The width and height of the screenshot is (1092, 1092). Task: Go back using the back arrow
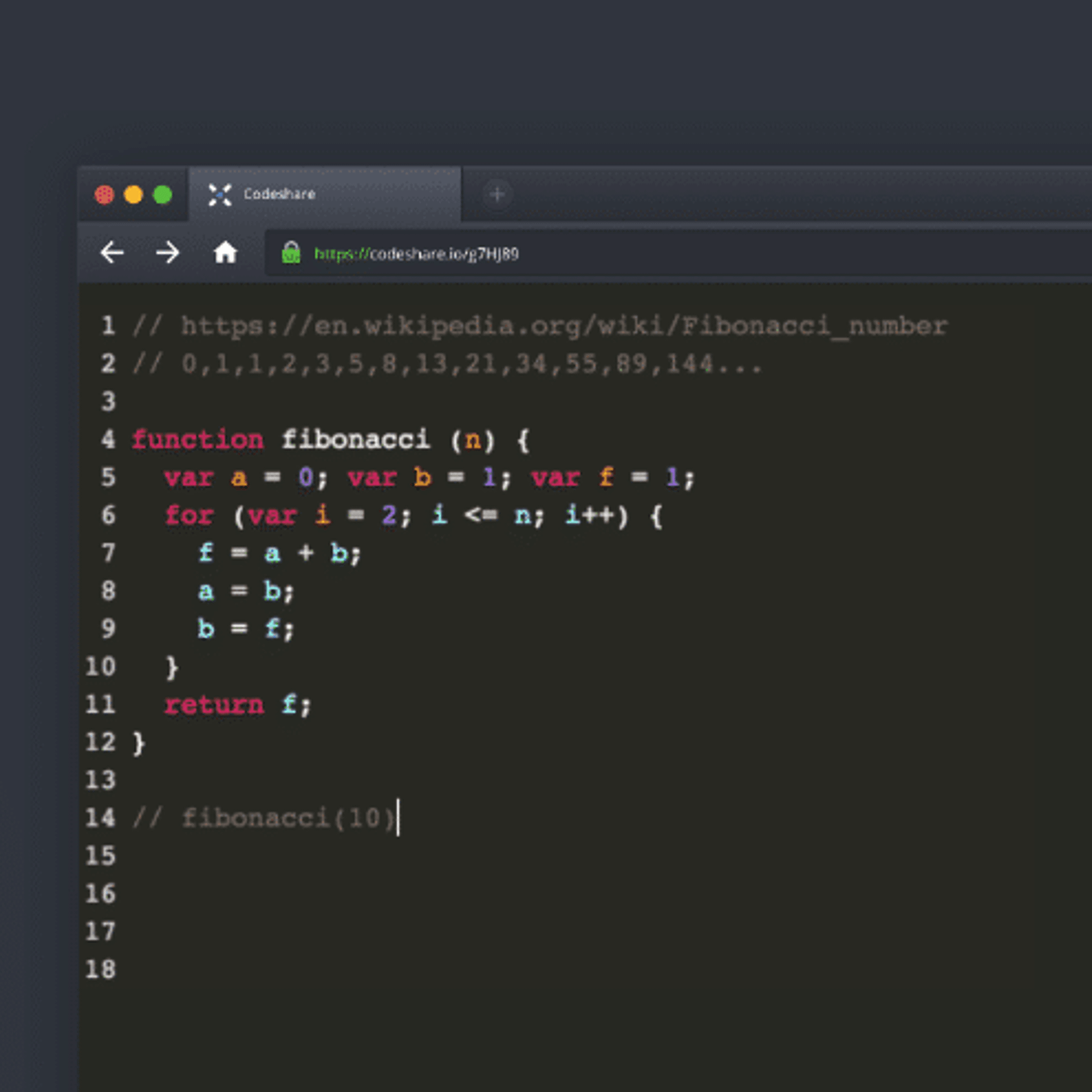click(x=112, y=253)
